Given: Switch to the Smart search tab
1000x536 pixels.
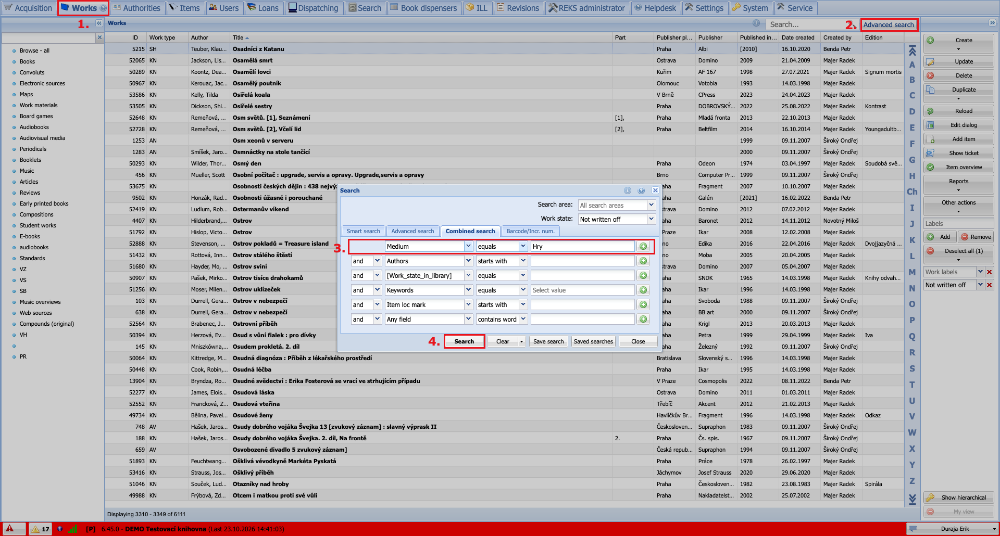Looking at the screenshot, I should (x=363, y=230).
